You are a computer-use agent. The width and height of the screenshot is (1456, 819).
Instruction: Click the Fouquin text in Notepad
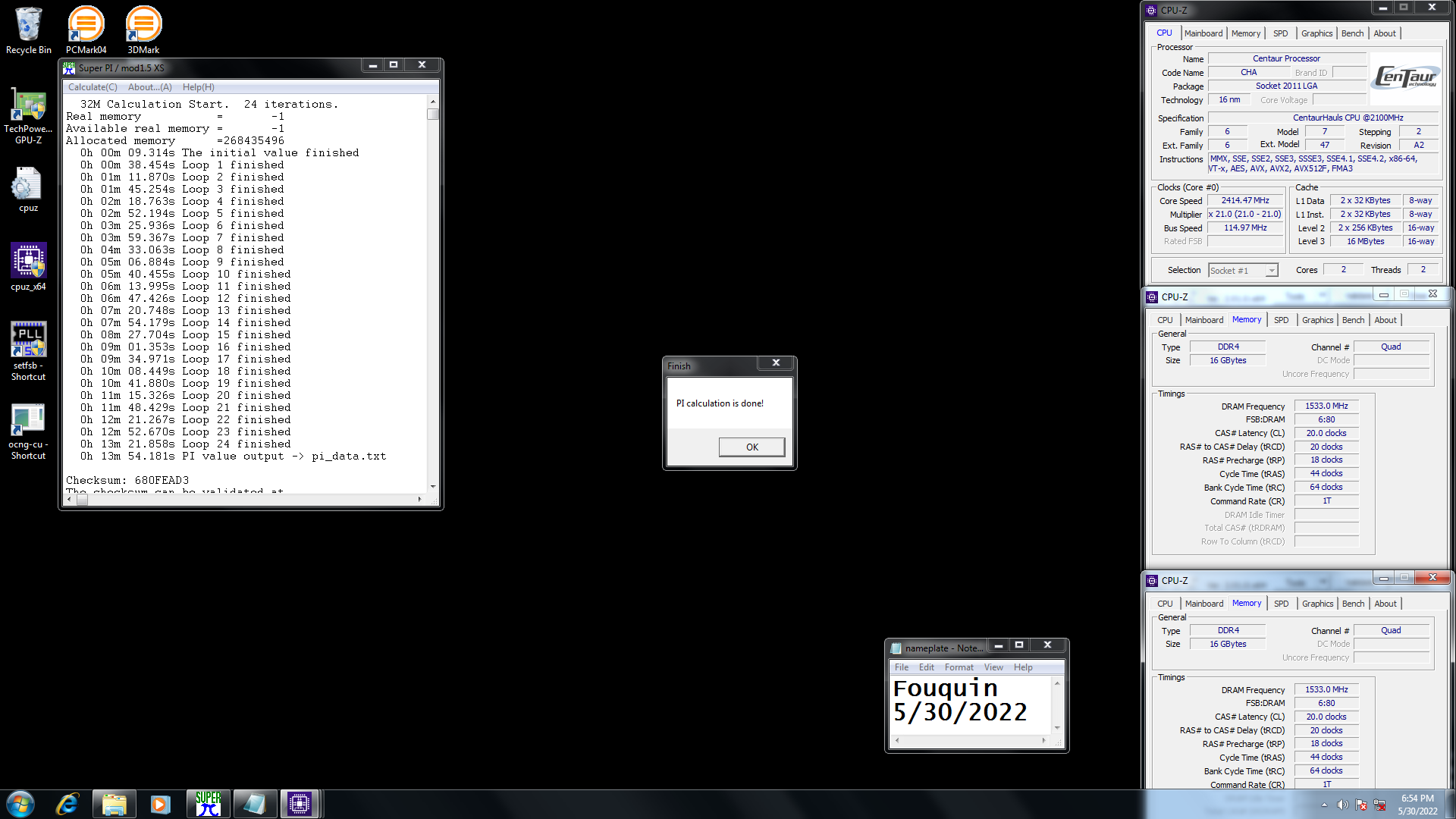946,689
